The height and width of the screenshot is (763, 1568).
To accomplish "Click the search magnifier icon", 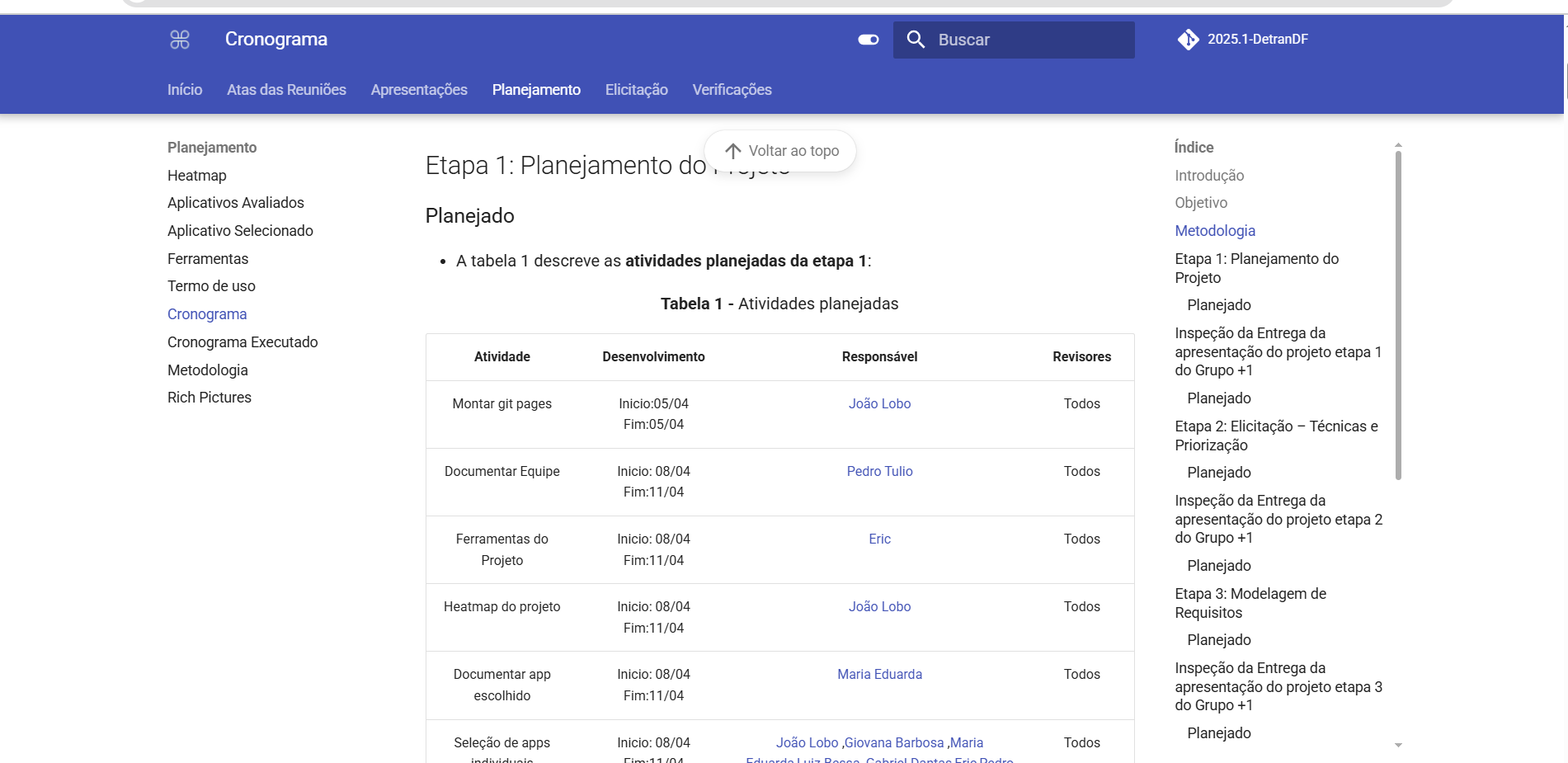I will 916,40.
